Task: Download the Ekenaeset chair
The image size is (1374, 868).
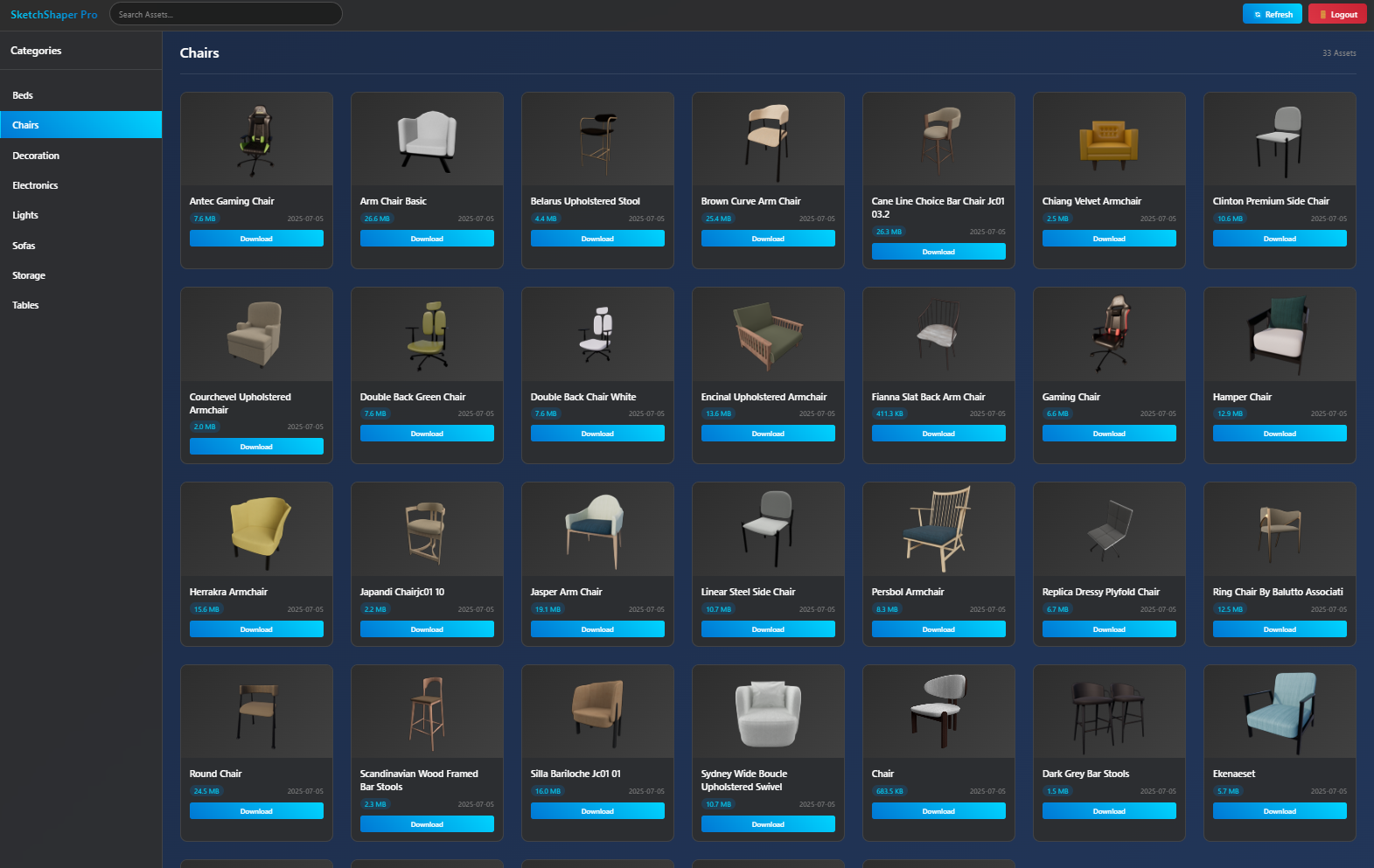Action: [1280, 811]
